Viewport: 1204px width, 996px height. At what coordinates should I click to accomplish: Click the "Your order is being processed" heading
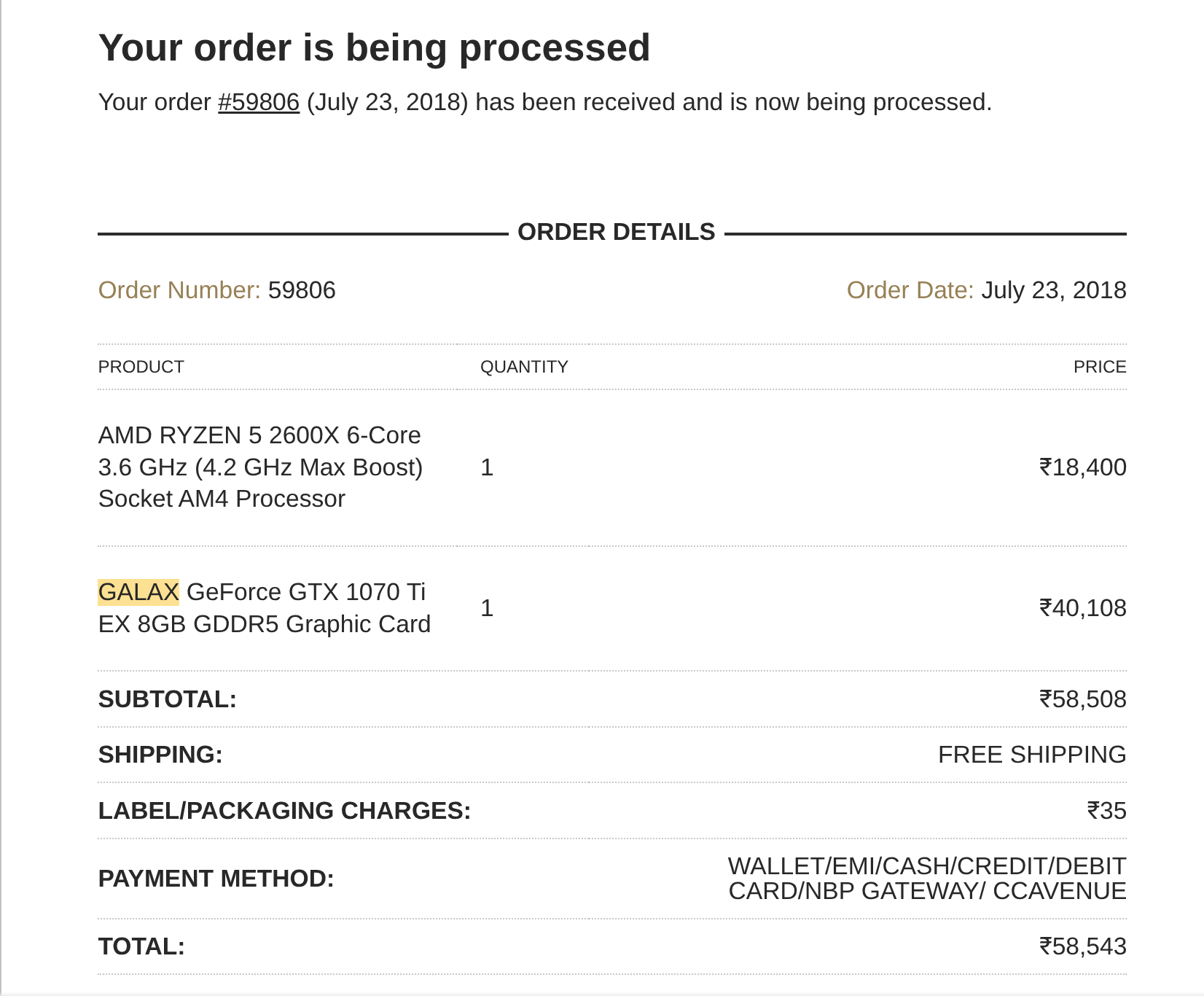[374, 48]
